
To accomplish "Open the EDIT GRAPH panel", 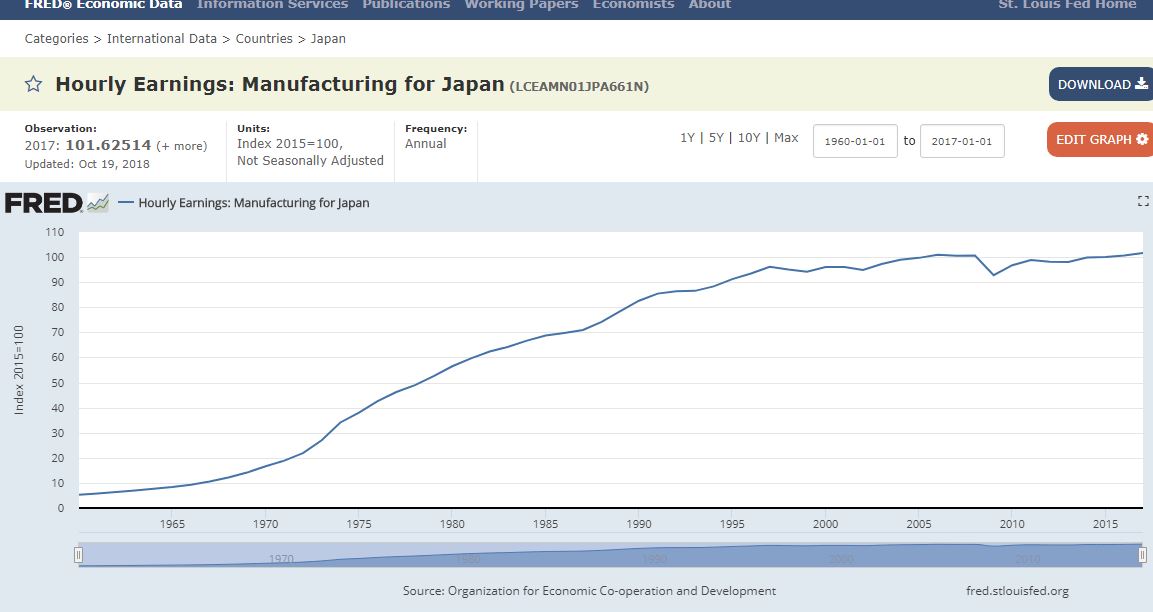I will pos(1101,140).
